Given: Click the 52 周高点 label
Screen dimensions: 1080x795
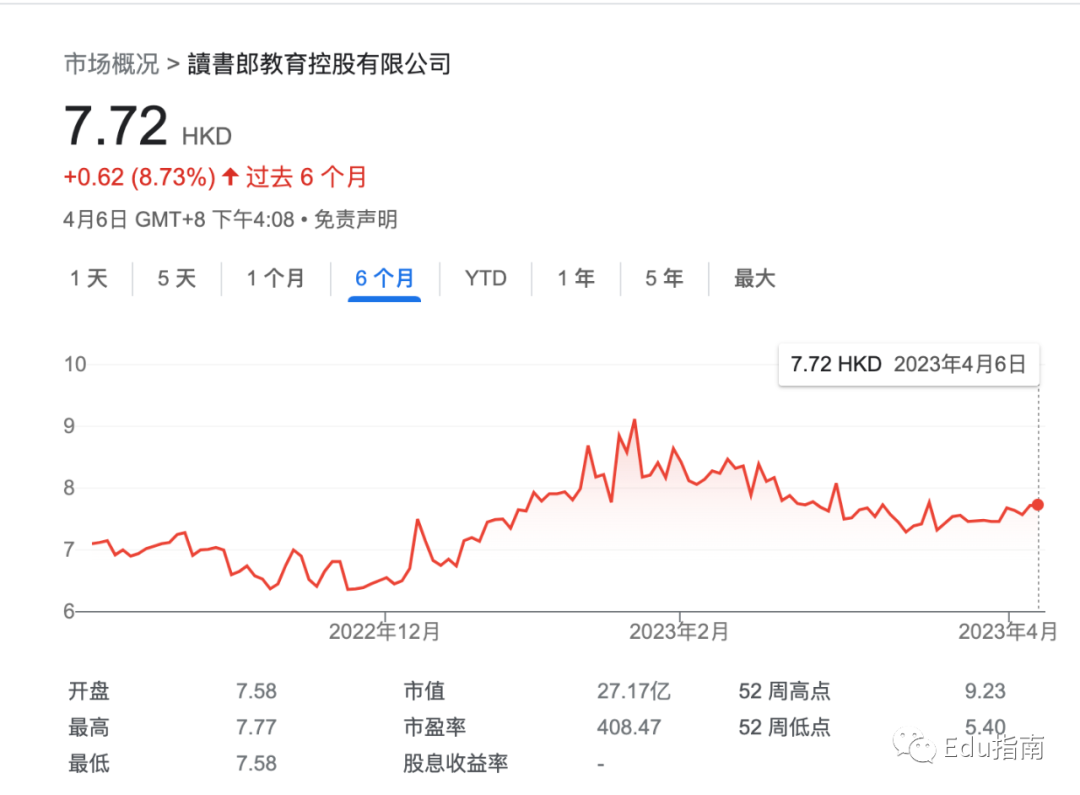Looking at the screenshot, I should click(785, 691).
